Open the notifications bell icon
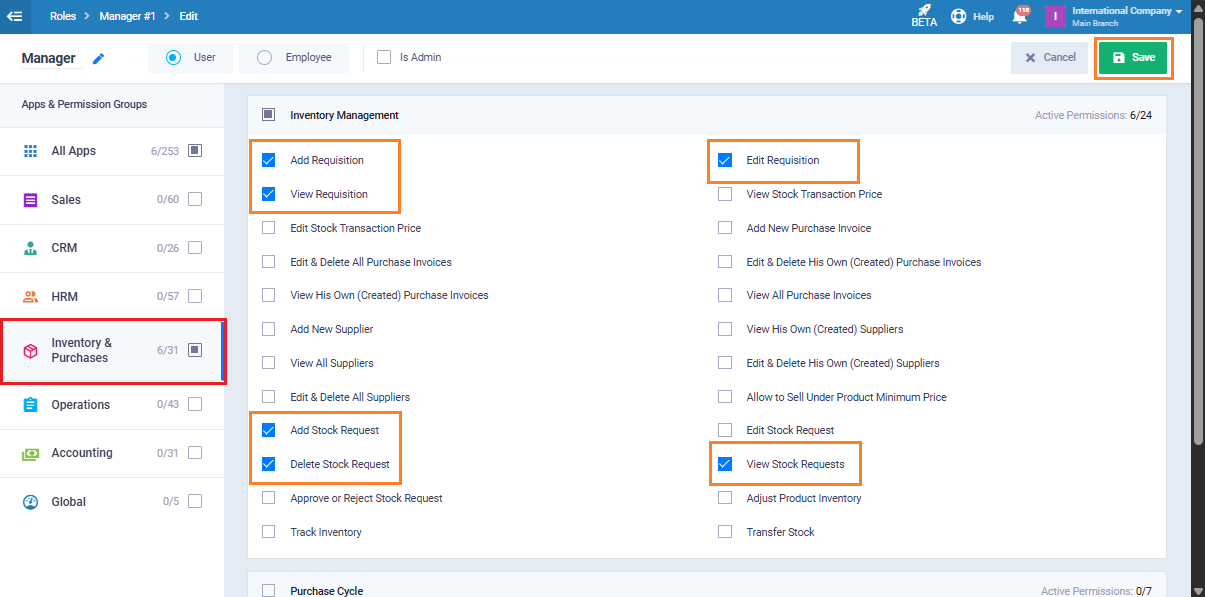This screenshot has width=1205, height=597. 1021,16
